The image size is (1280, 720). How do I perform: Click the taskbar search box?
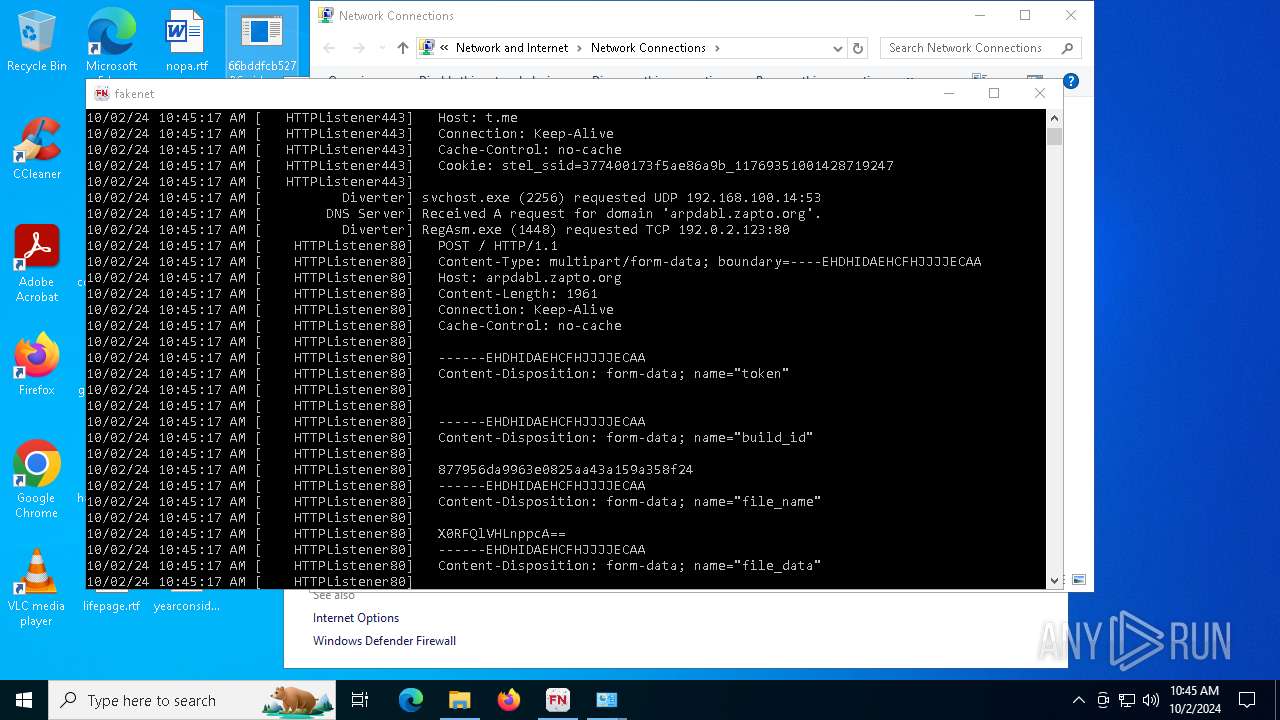[192, 700]
